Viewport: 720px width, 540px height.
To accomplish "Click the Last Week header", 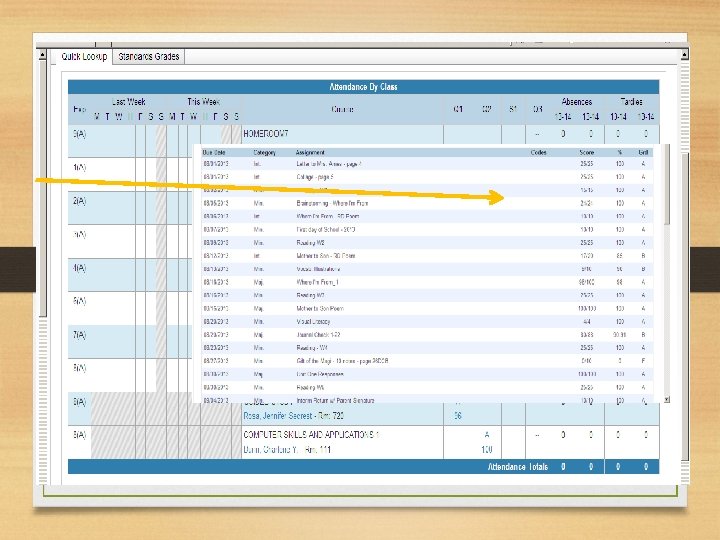I will click(129, 101).
